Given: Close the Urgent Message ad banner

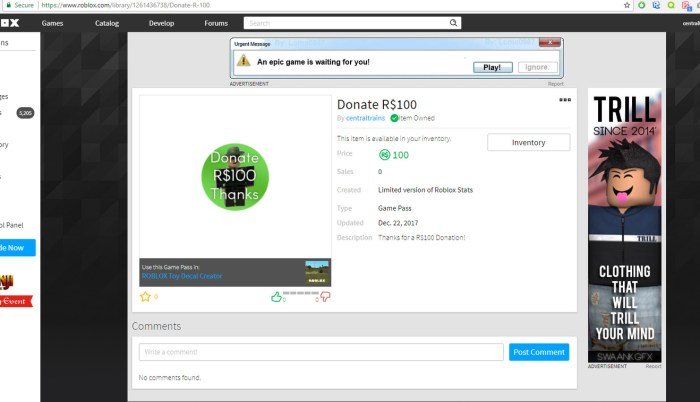Looking at the screenshot, I should 550,42.
